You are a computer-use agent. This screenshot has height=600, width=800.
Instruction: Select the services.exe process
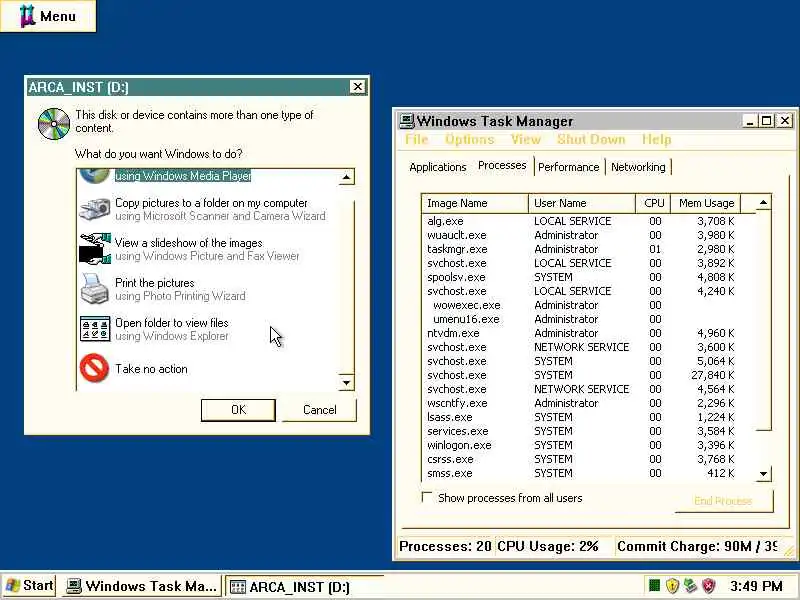click(x=581, y=431)
